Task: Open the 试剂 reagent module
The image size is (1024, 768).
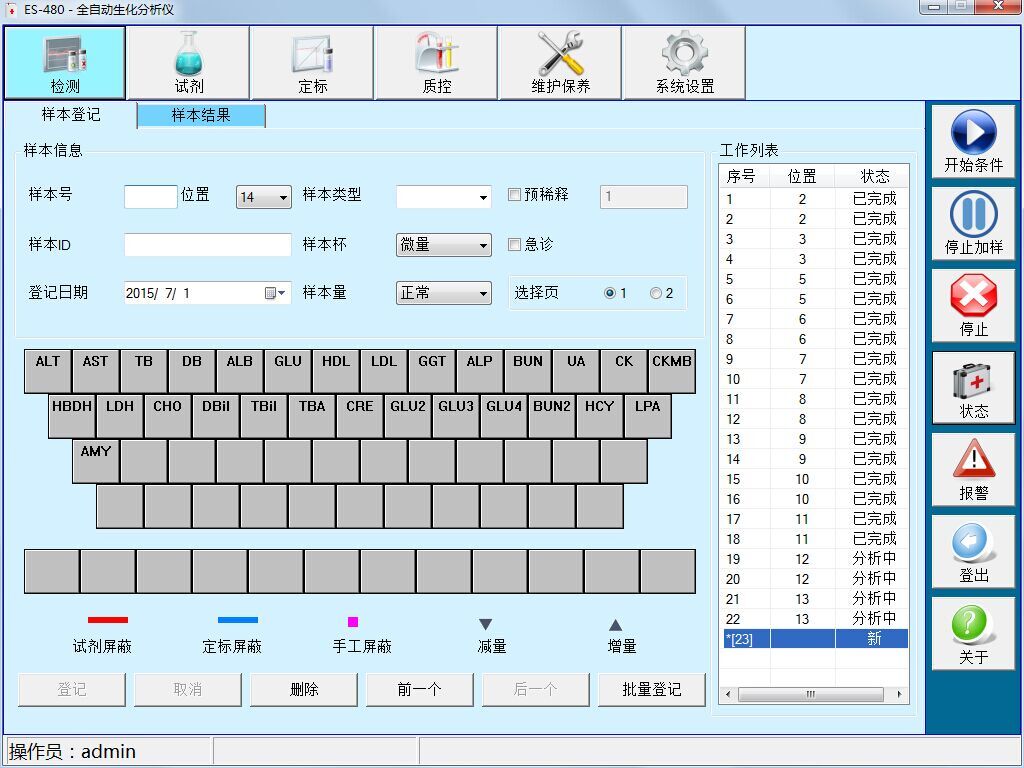Action: (x=189, y=63)
